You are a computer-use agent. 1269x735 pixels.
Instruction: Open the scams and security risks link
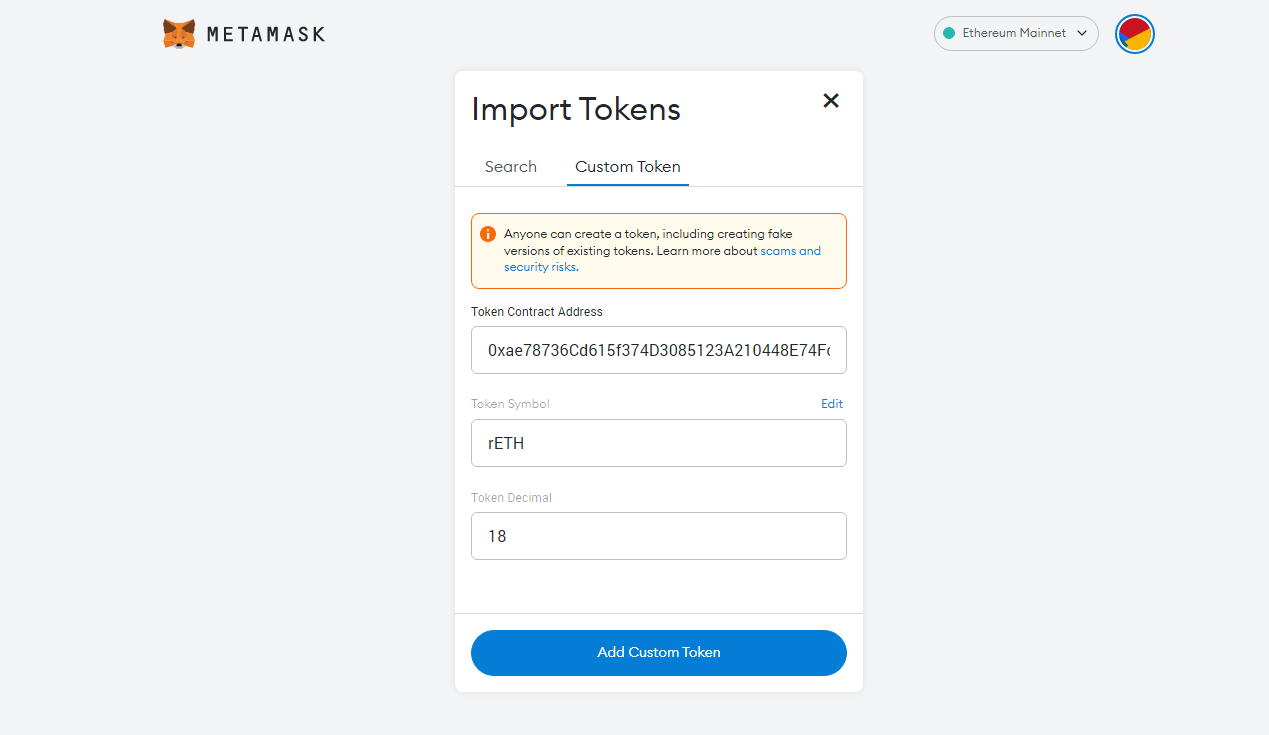point(790,251)
